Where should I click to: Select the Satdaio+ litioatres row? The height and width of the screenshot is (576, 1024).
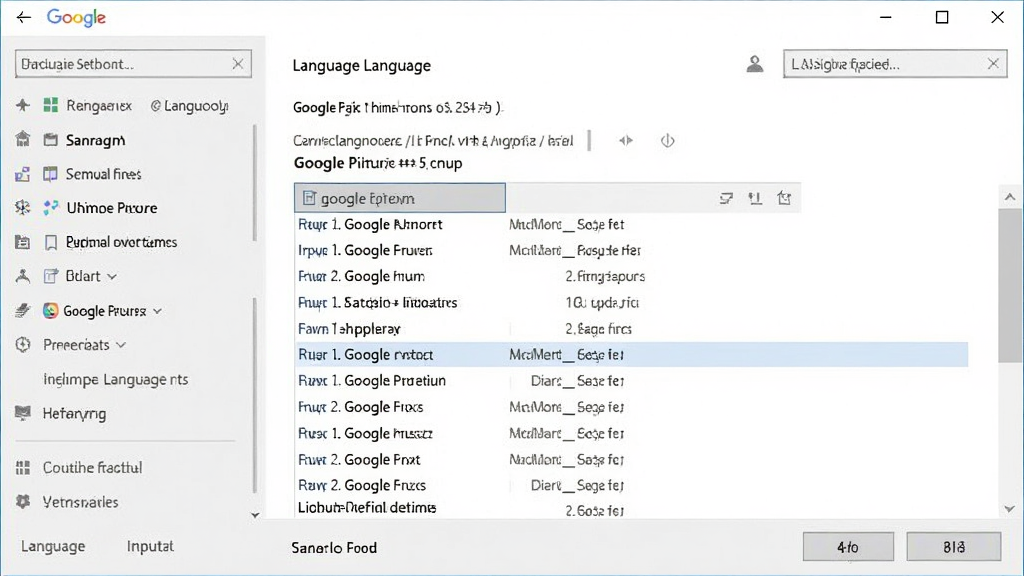[632, 303]
